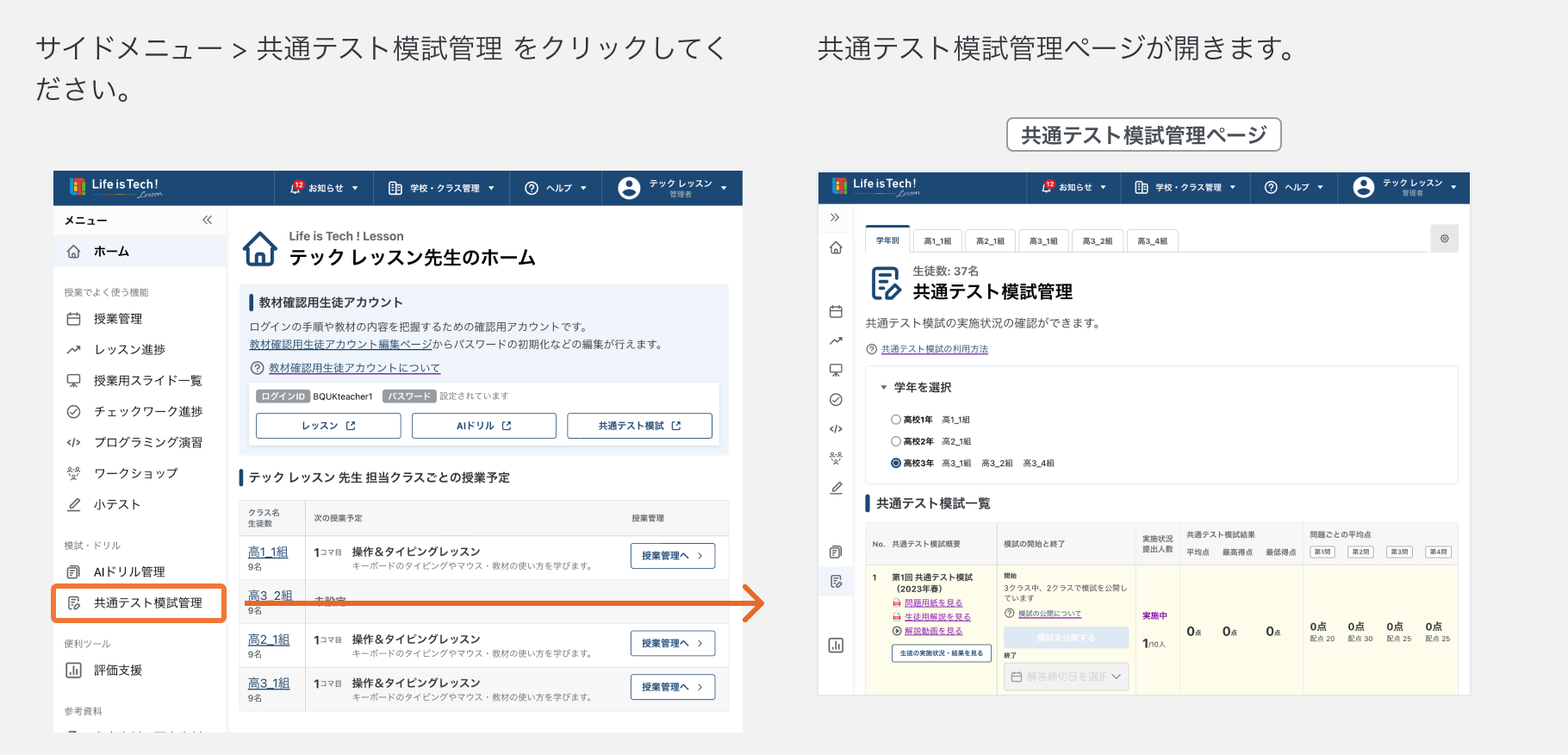
Task: Click the bar chart evaluation icon in collapsed sidebar
Action: tap(836, 646)
